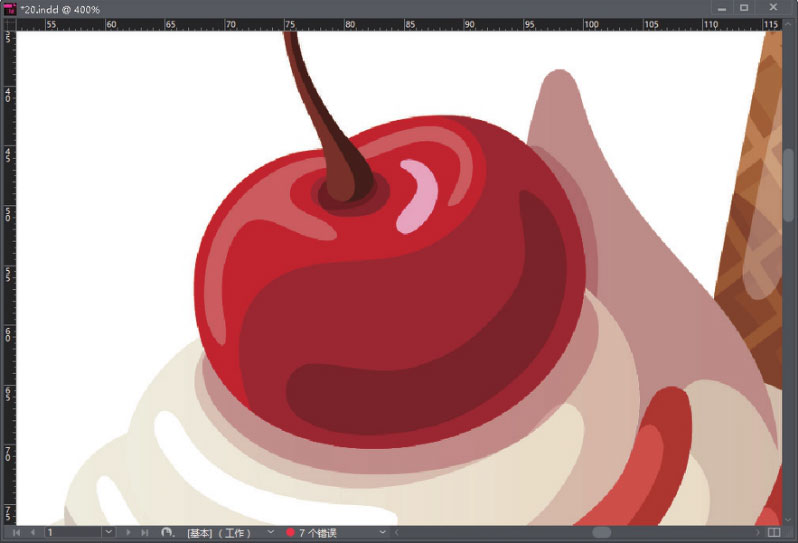
Task: Go to the previous page
Action: pyautogui.click(x=32, y=533)
